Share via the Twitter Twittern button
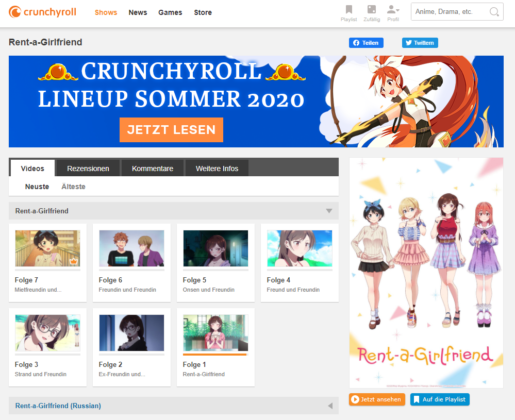 click(420, 43)
